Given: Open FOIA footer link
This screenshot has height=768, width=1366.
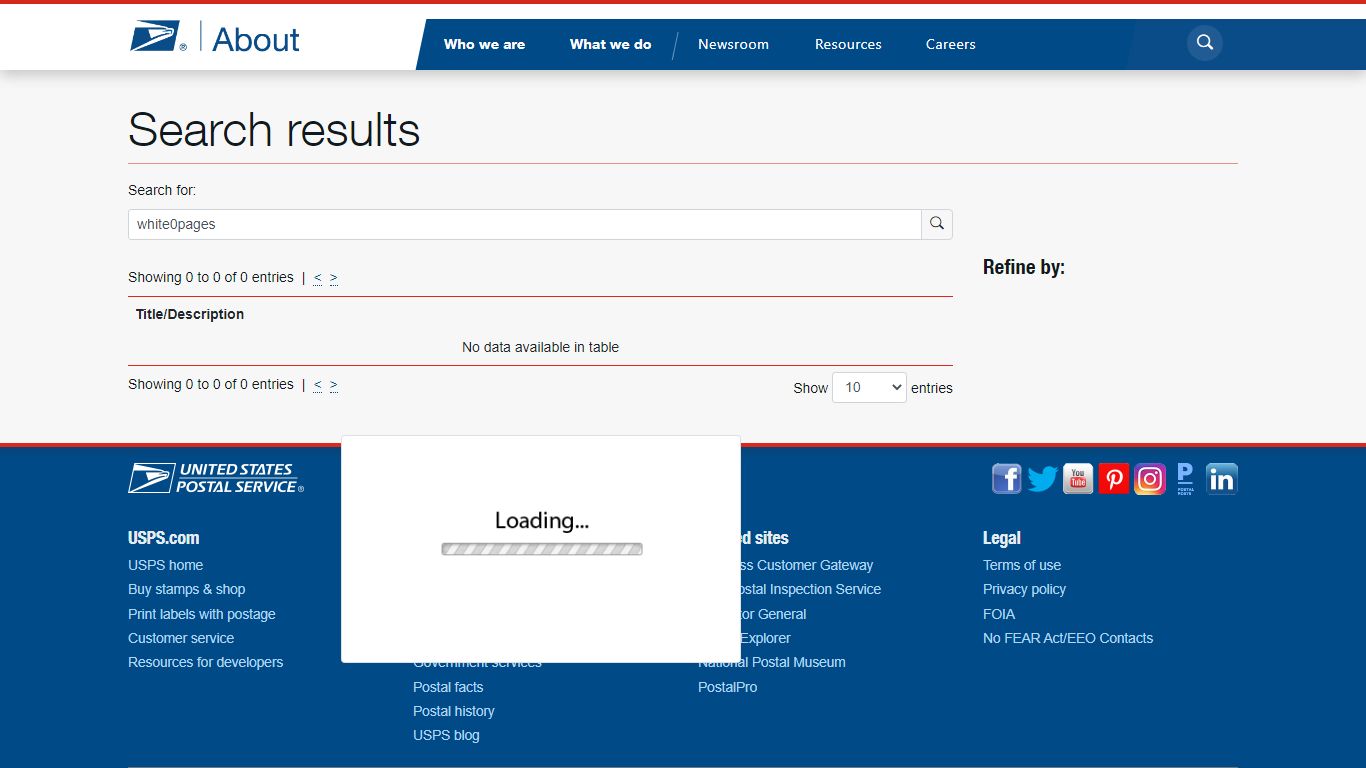Looking at the screenshot, I should coord(999,614).
